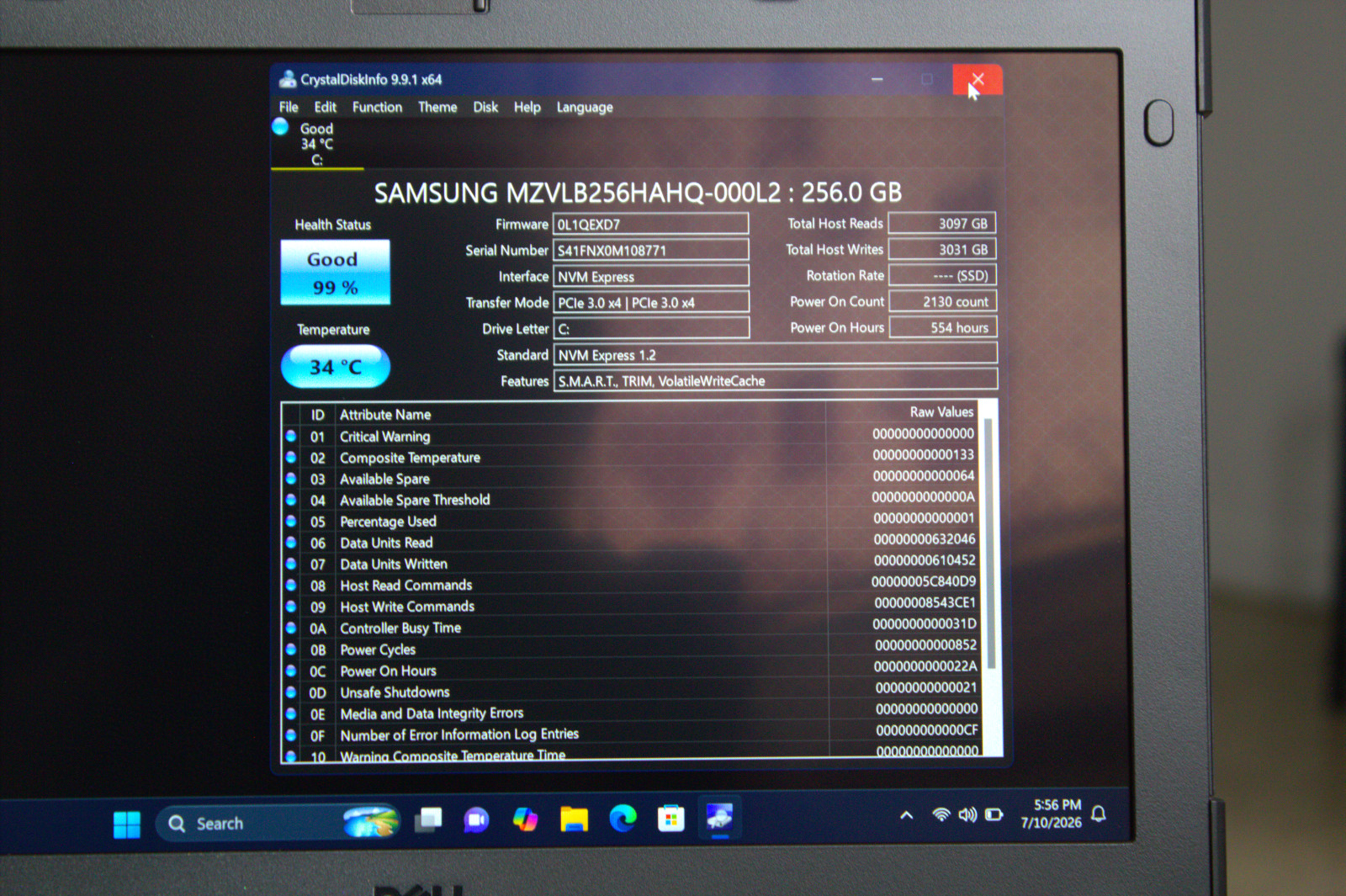Image resolution: width=1346 pixels, height=896 pixels.
Task: Open the Wi-Fi network tray icon
Action: [941, 814]
